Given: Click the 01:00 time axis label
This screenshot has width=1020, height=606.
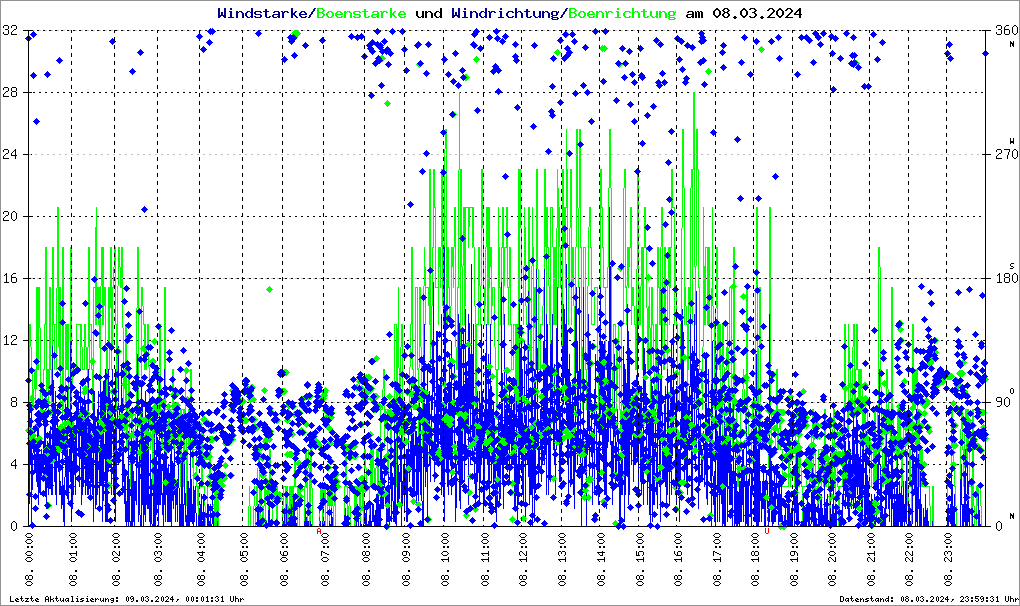Looking at the screenshot, I should tap(72, 559).
